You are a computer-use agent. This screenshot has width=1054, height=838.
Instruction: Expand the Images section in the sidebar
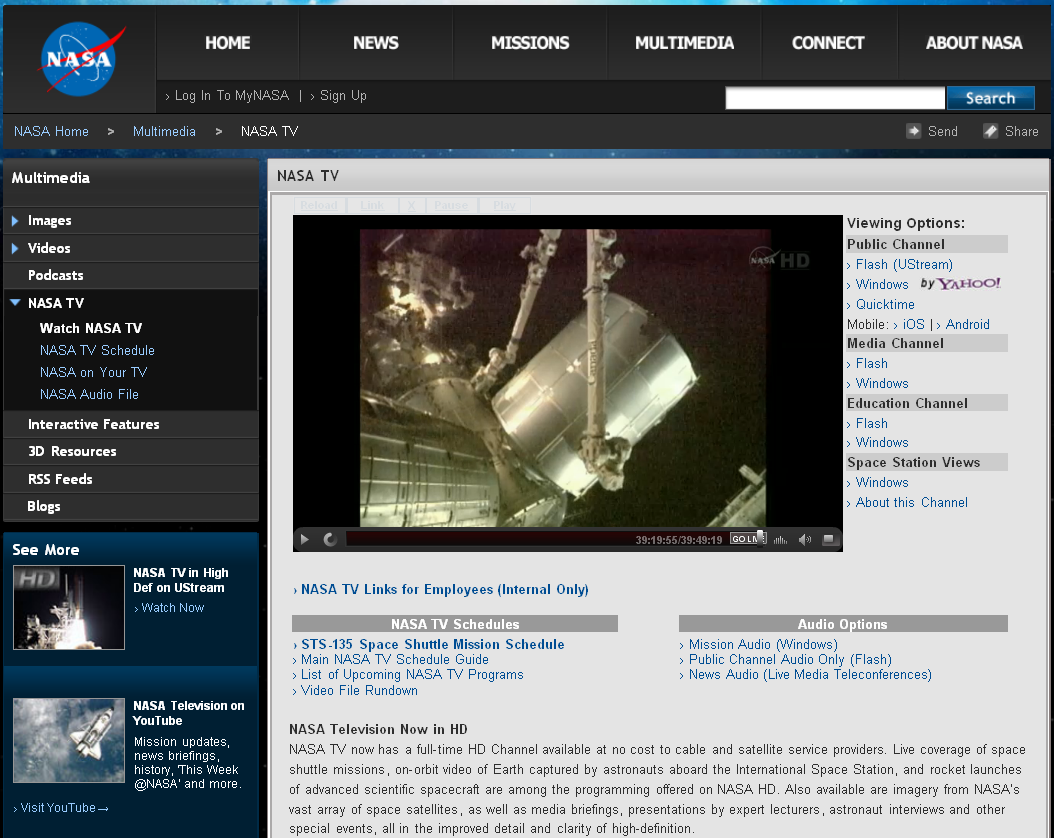click(16, 221)
